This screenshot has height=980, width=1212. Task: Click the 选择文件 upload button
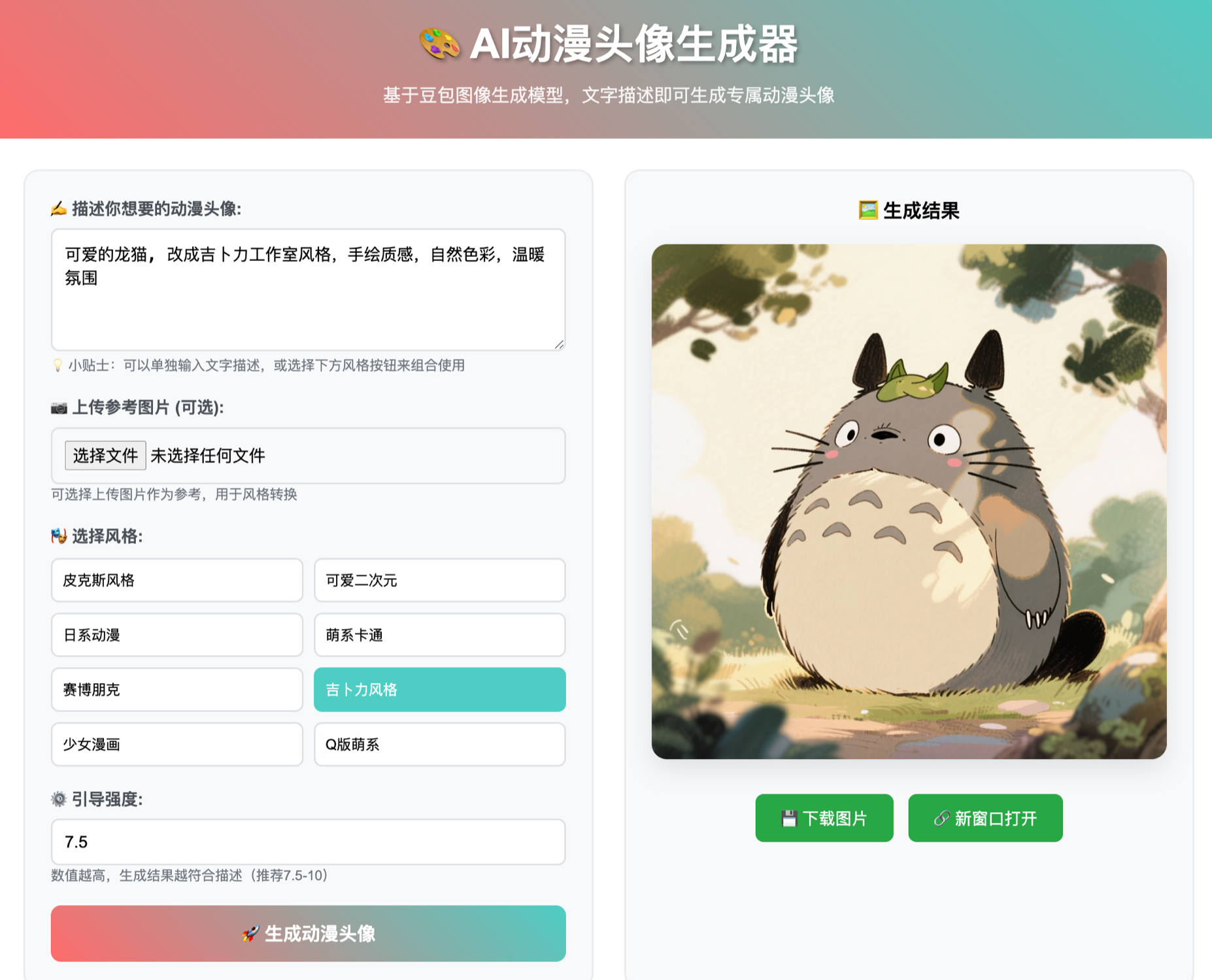(x=105, y=455)
